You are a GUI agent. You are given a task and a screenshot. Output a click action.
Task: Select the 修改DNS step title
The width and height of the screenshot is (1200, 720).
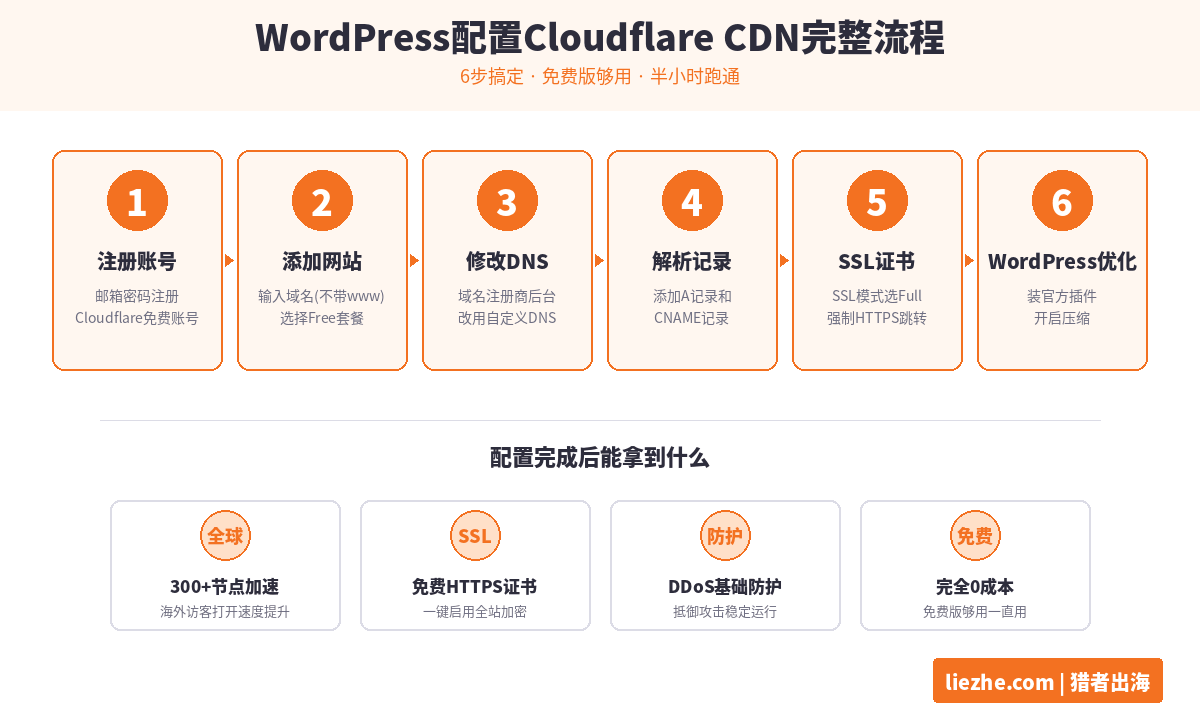click(x=507, y=262)
